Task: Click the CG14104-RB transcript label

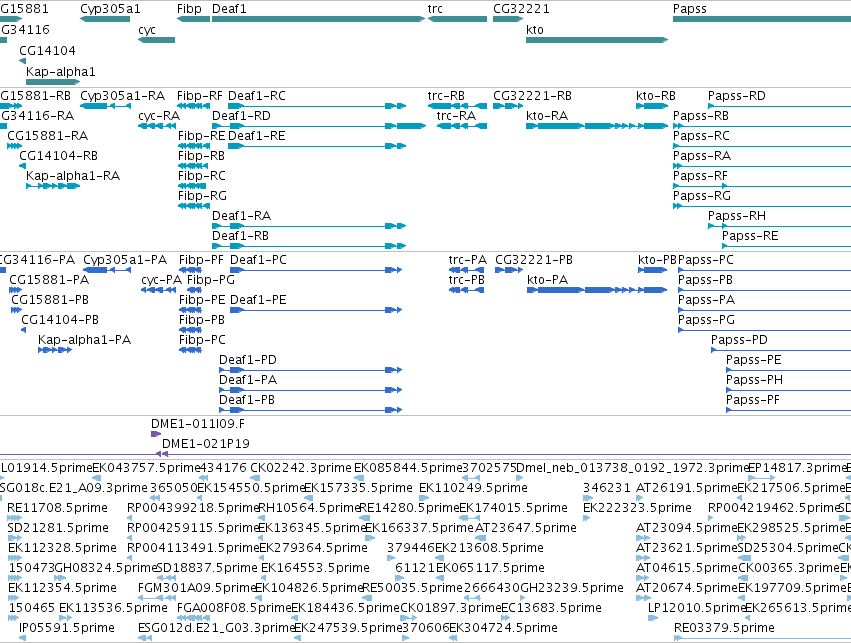Action: click(58, 156)
